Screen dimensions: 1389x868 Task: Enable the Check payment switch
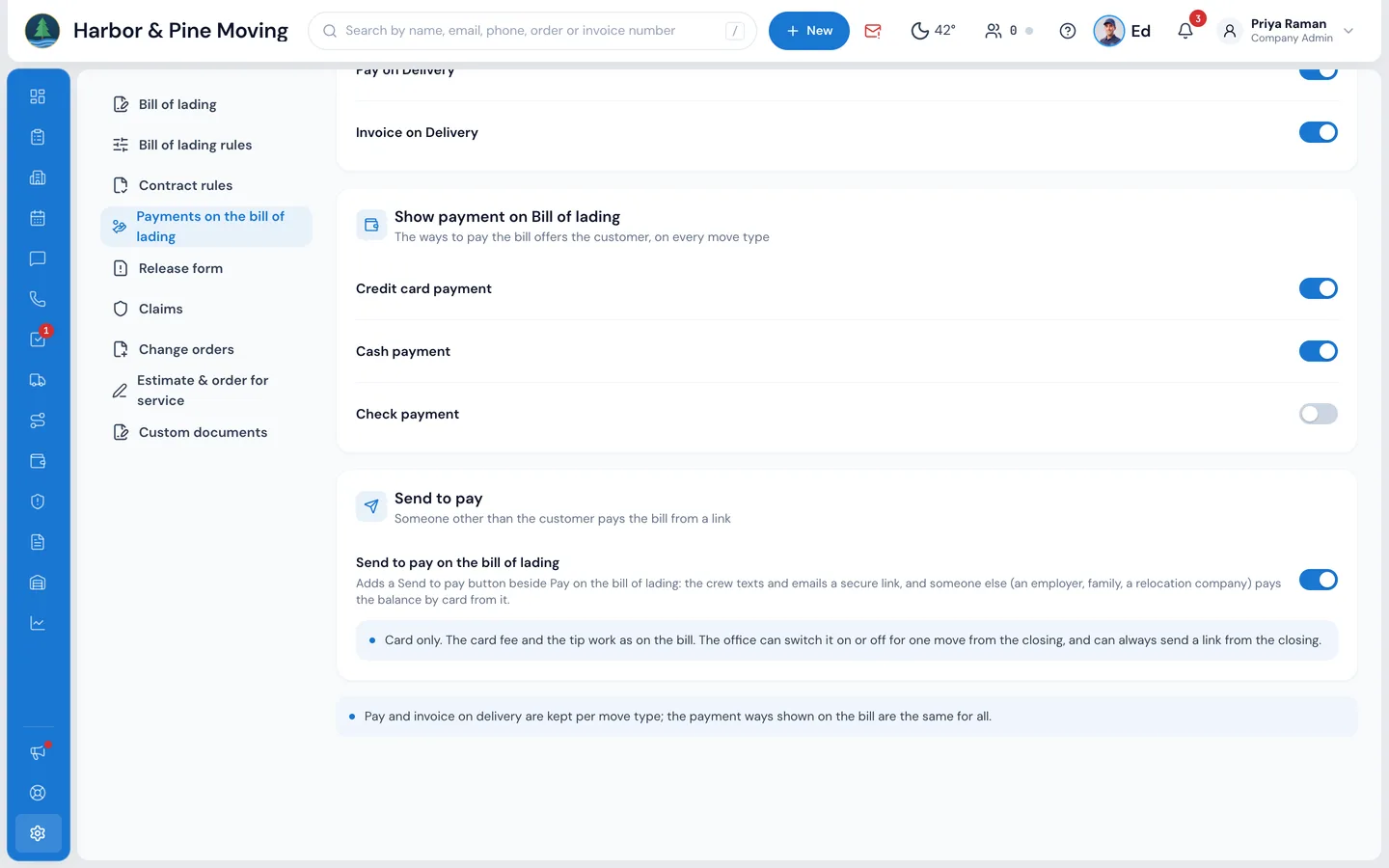tap(1318, 414)
